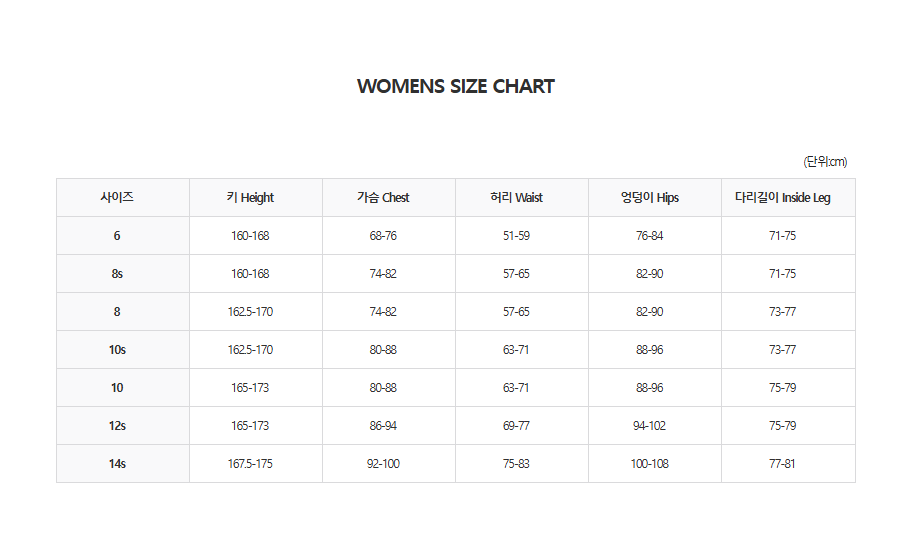
Task: Select the size 14s row label
Action: point(117,464)
